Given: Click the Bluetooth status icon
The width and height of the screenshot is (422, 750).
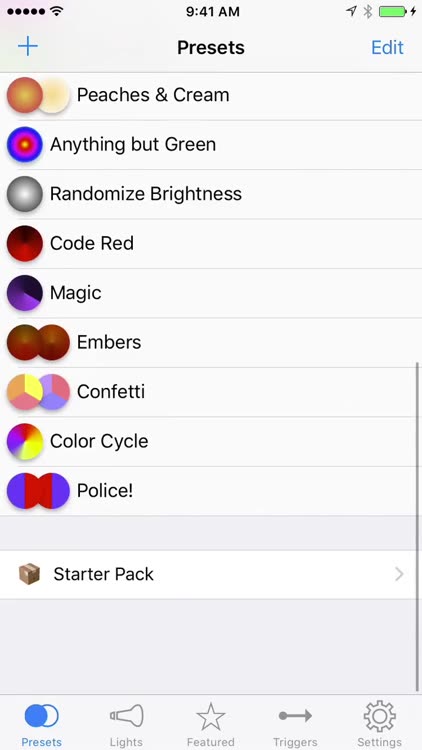Looking at the screenshot, I should pyautogui.click(x=367, y=12).
